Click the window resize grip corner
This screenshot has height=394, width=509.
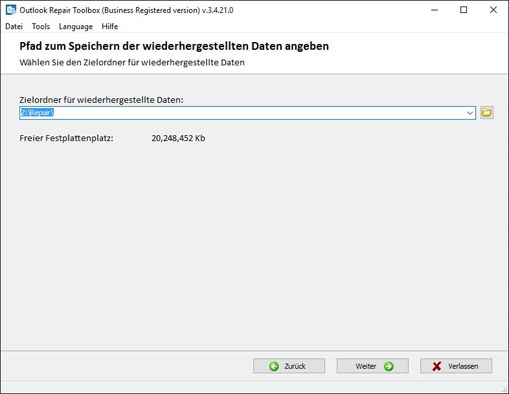(504, 389)
